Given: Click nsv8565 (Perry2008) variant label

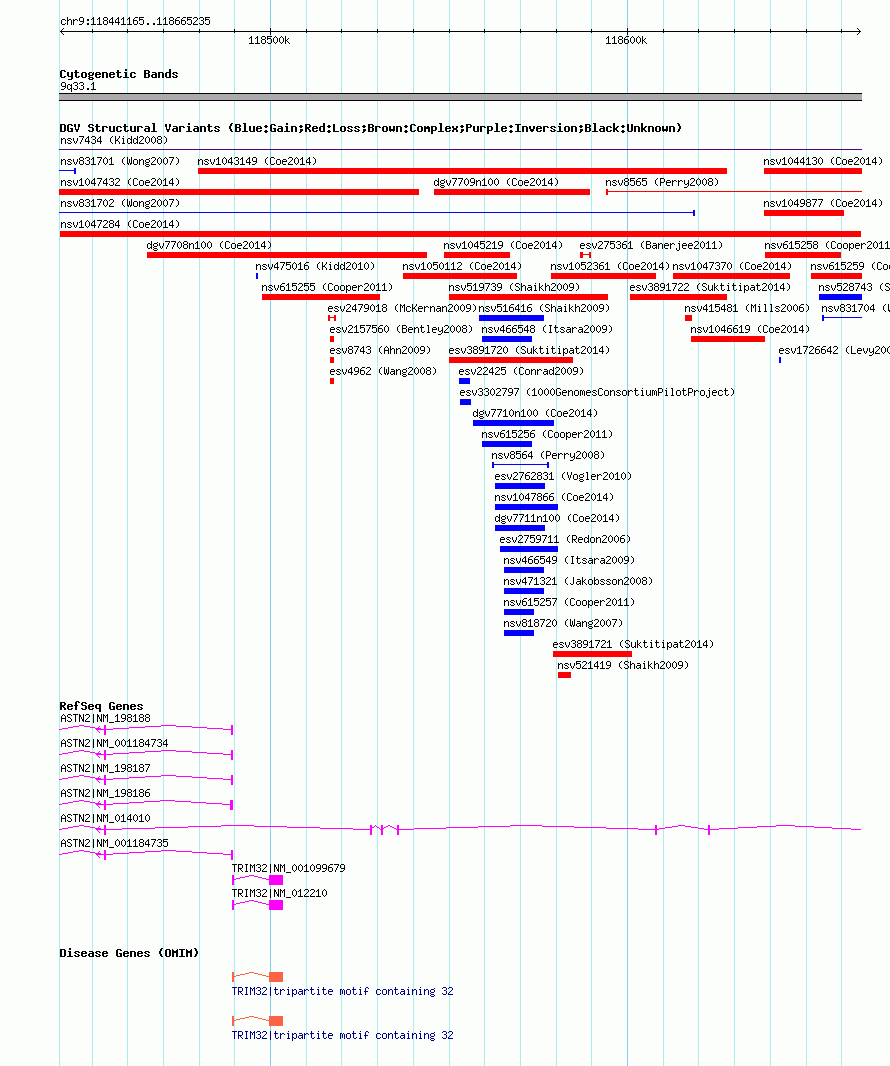Looking at the screenshot, I should 662,182.
